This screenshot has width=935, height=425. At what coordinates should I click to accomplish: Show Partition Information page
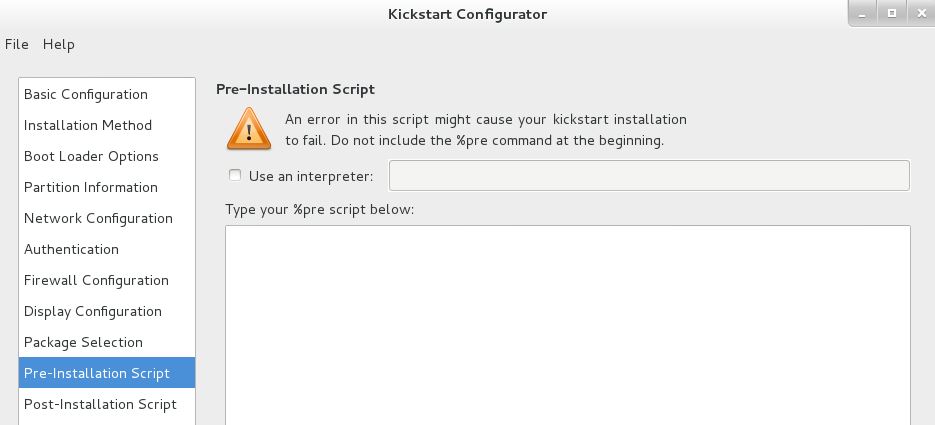pyautogui.click(x=107, y=187)
